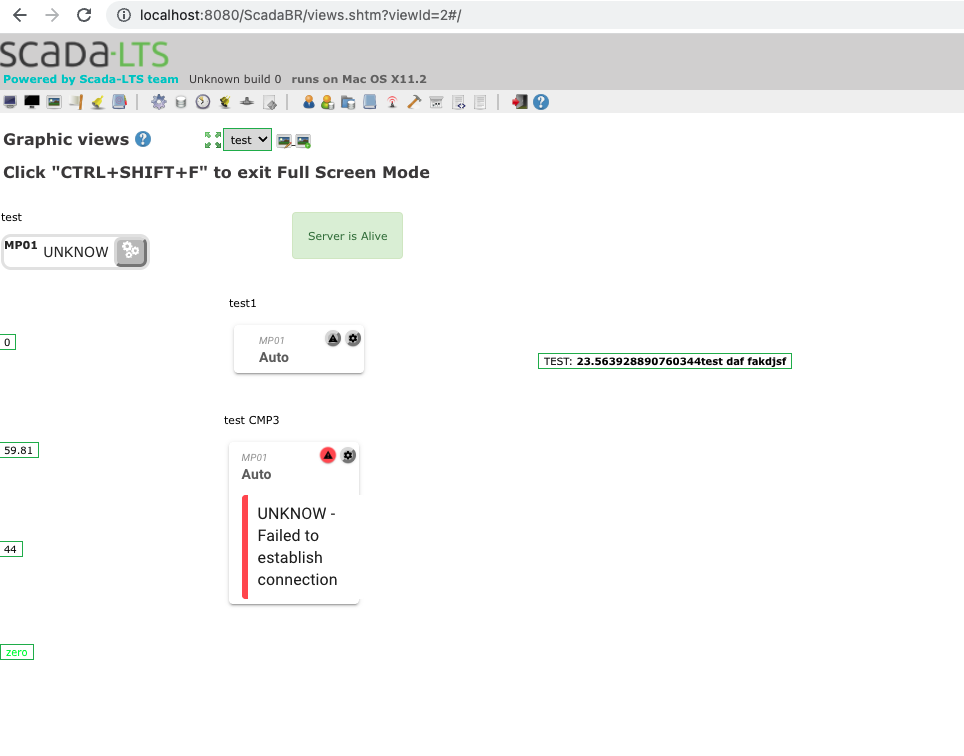Click the black alarm triangle on test1 component

(x=333, y=338)
